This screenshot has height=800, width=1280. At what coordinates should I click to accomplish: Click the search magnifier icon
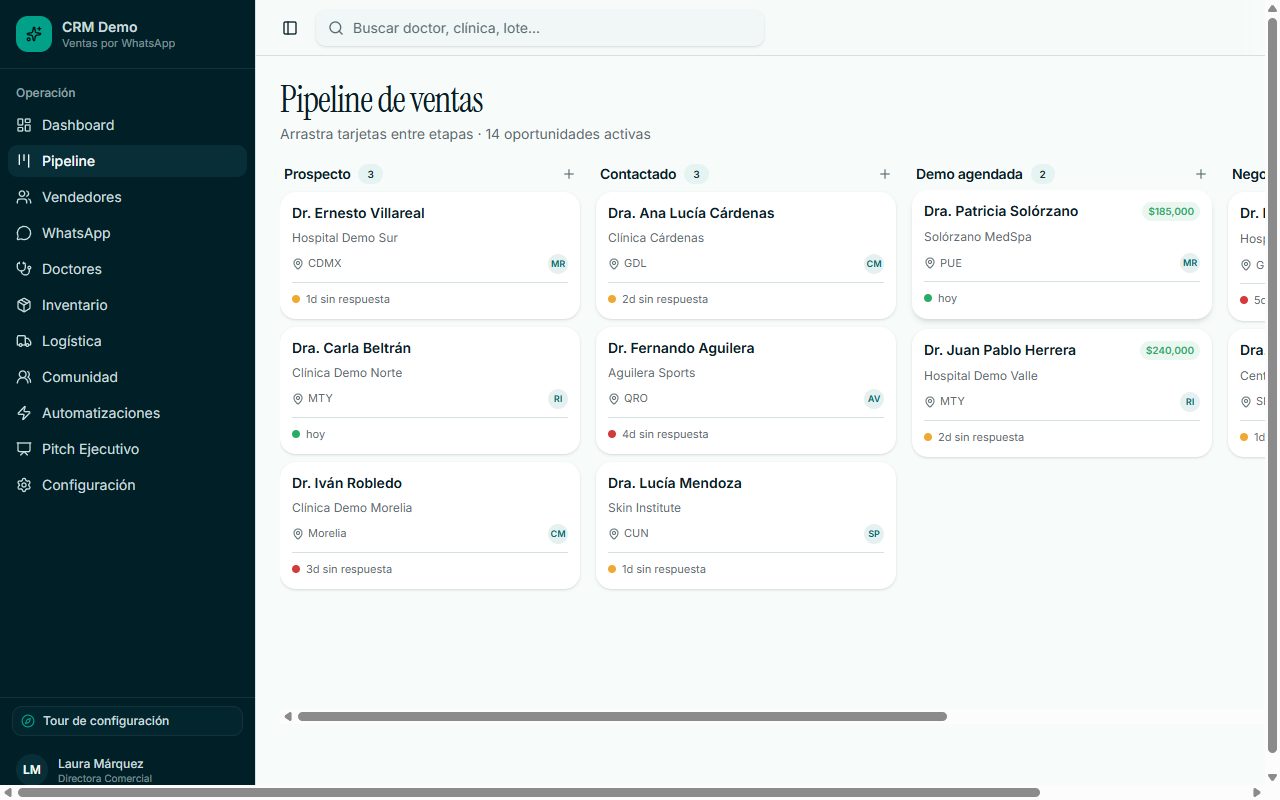point(336,28)
